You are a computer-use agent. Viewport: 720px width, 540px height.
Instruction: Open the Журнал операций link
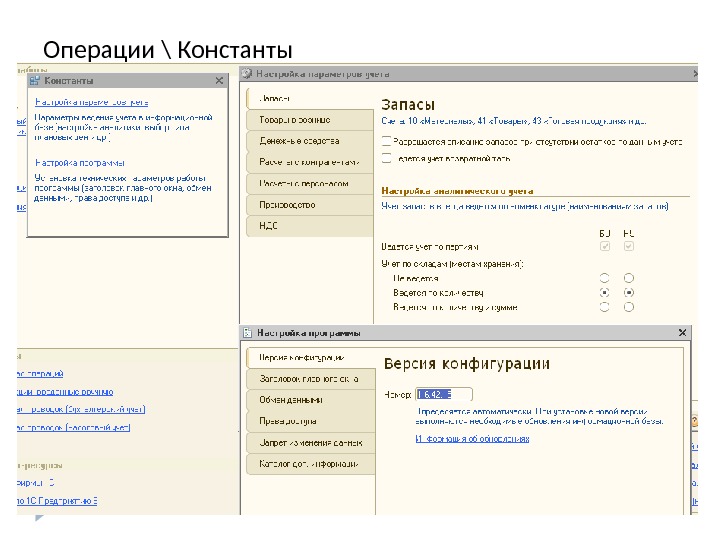pyautogui.click(x=40, y=374)
